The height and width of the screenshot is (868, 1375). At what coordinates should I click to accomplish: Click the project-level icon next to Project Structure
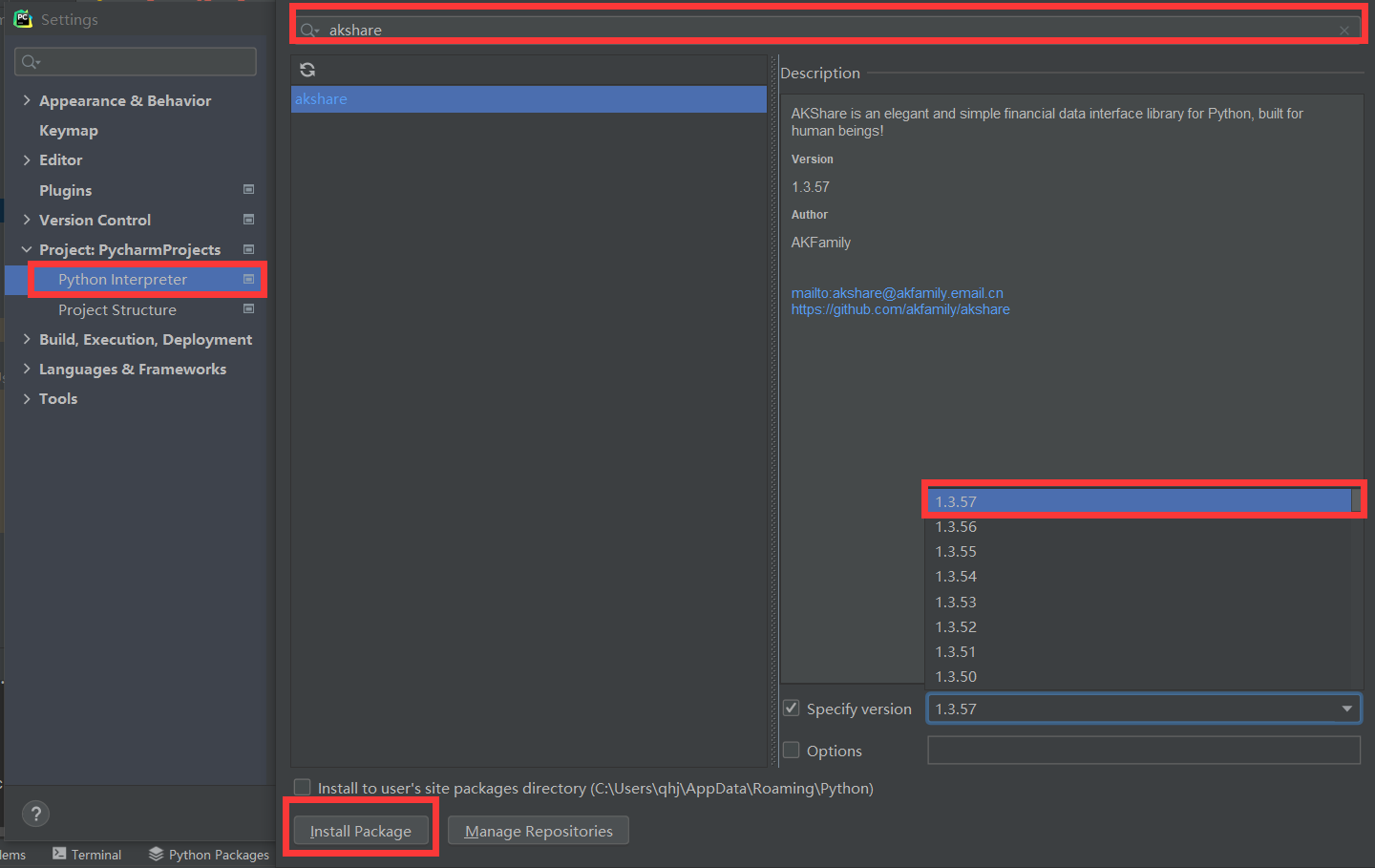click(248, 308)
